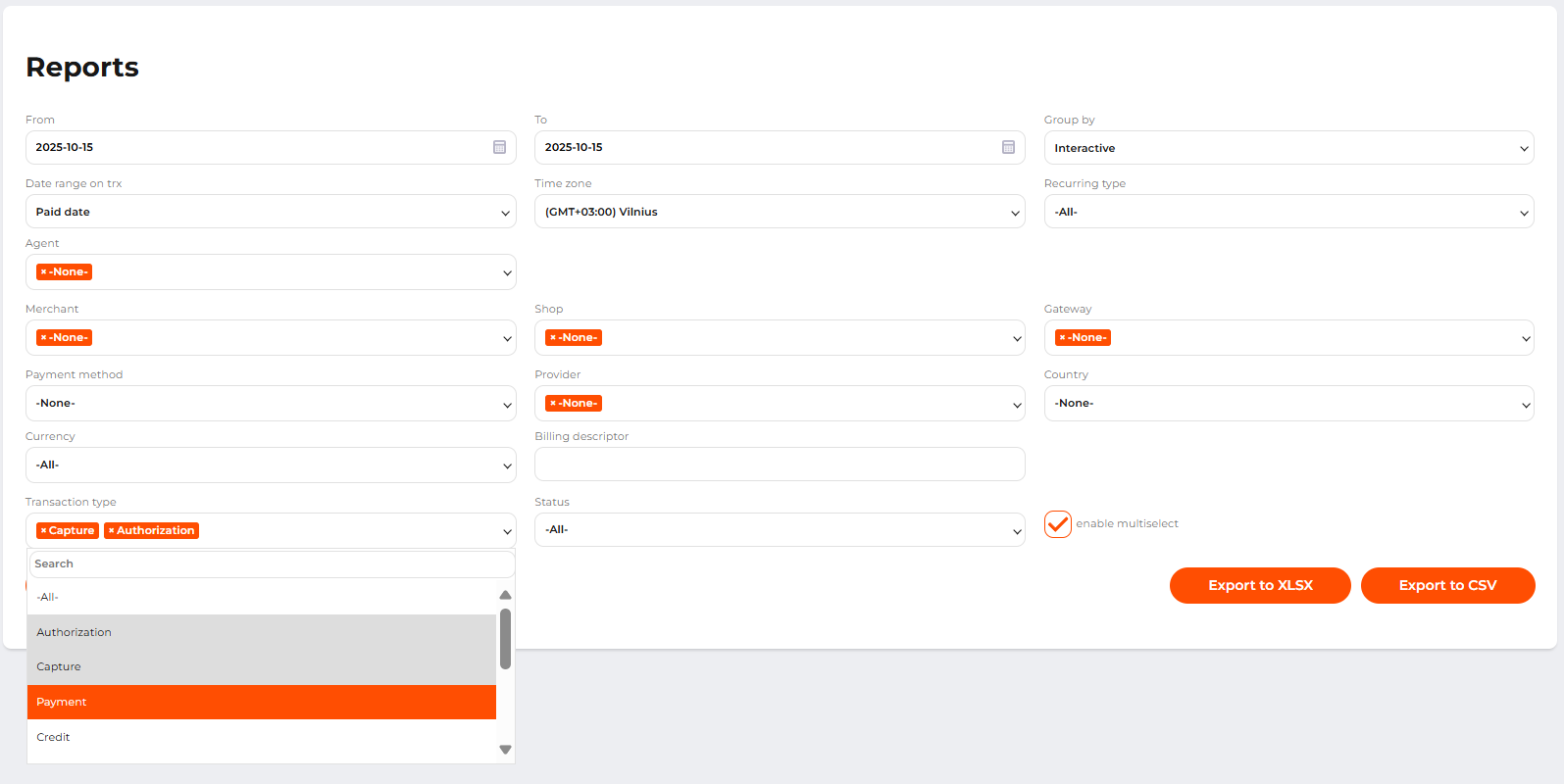Remove the -None- tag in Merchant field
The width and height of the screenshot is (1564, 784).
43,338
